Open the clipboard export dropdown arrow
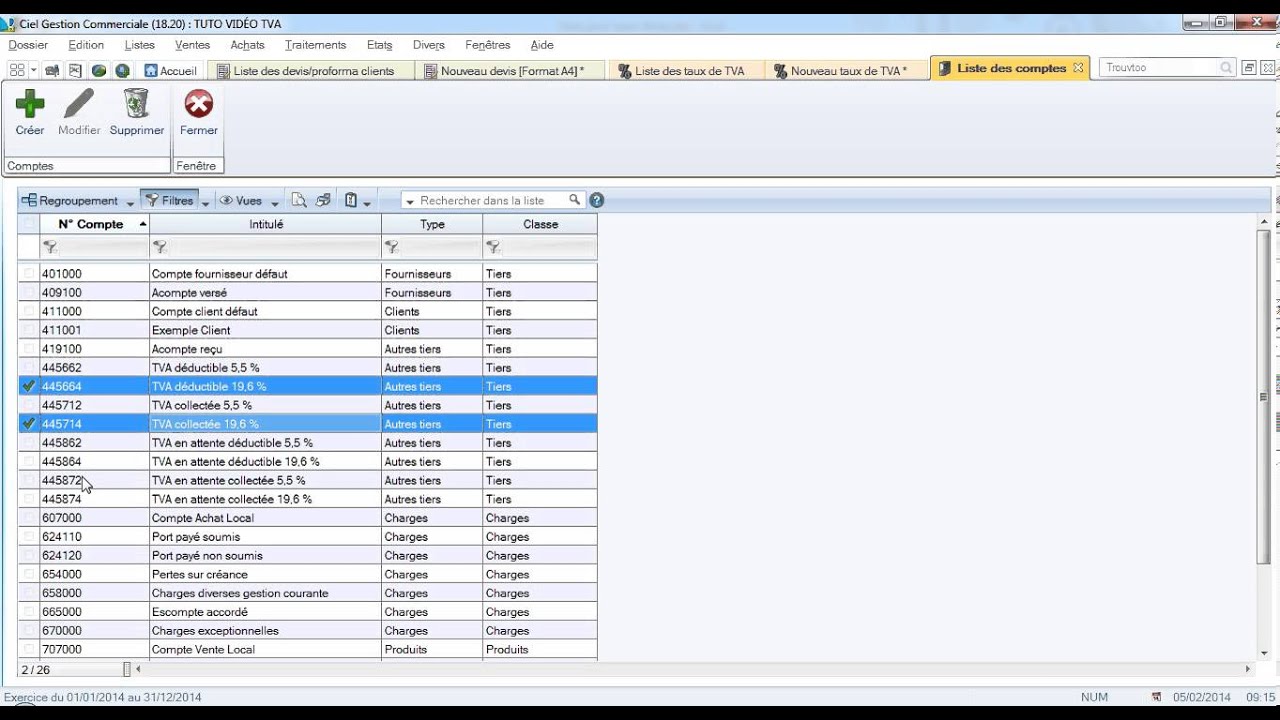Screen dimensions: 1280x720 (367, 202)
